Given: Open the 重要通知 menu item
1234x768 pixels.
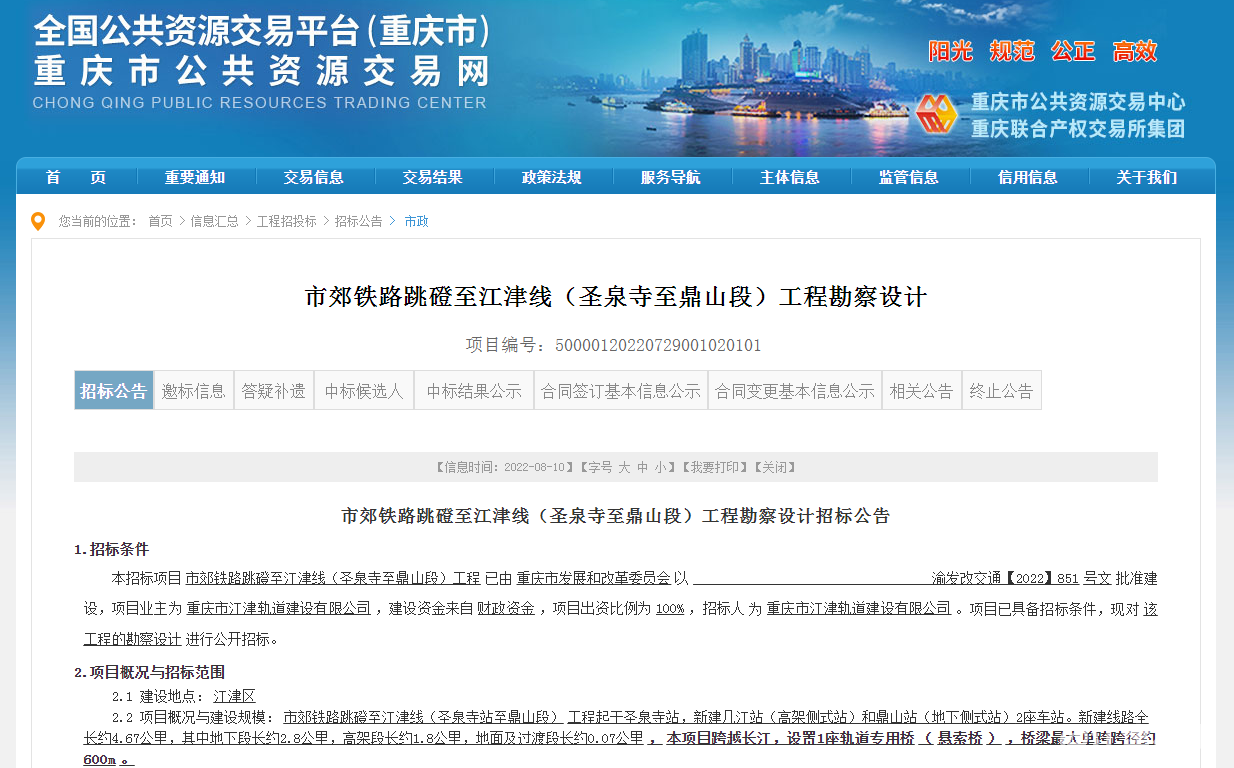Looking at the screenshot, I should point(195,177).
